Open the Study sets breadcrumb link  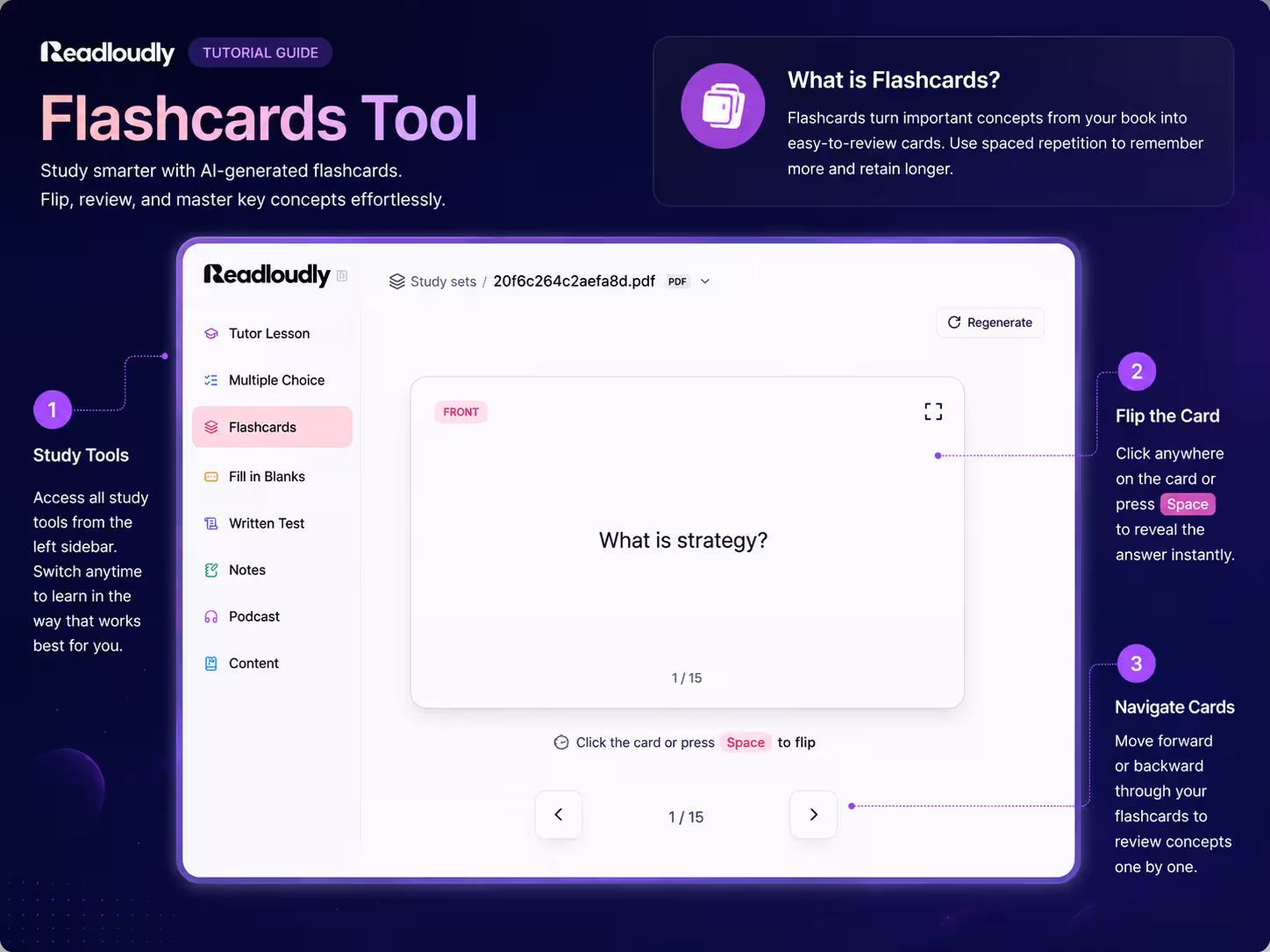pos(443,281)
